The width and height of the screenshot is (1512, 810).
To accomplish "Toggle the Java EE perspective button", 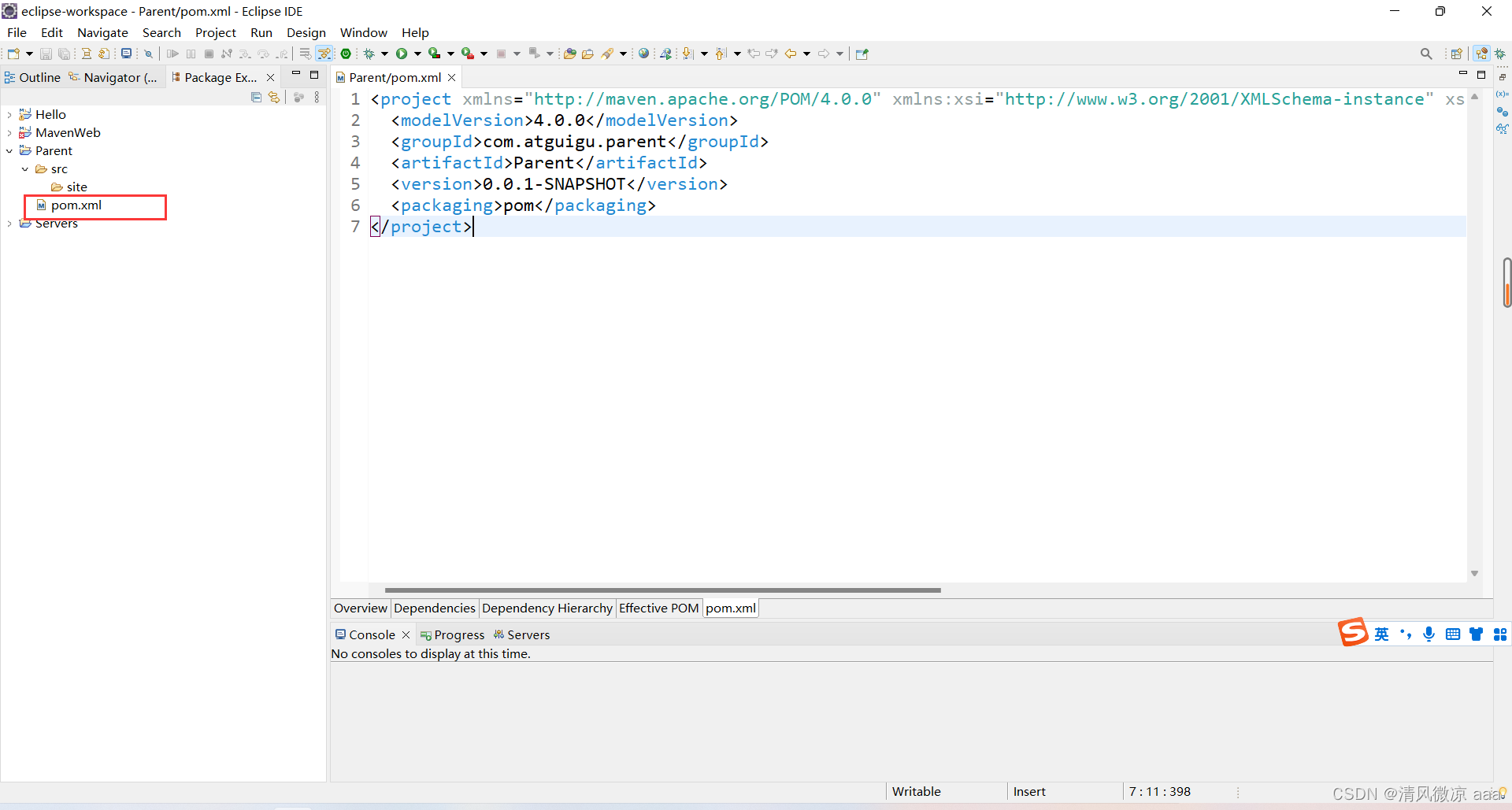I will click(1482, 54).
